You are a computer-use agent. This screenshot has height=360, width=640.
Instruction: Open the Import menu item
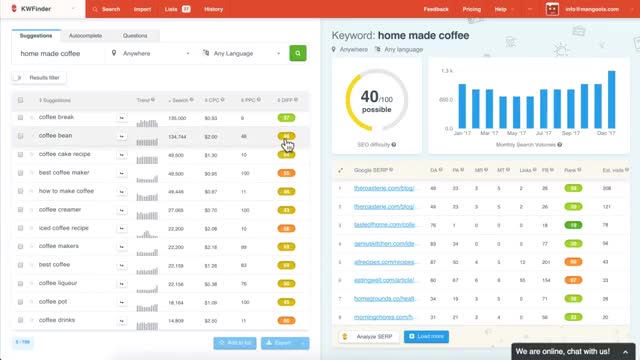(142, 9)
